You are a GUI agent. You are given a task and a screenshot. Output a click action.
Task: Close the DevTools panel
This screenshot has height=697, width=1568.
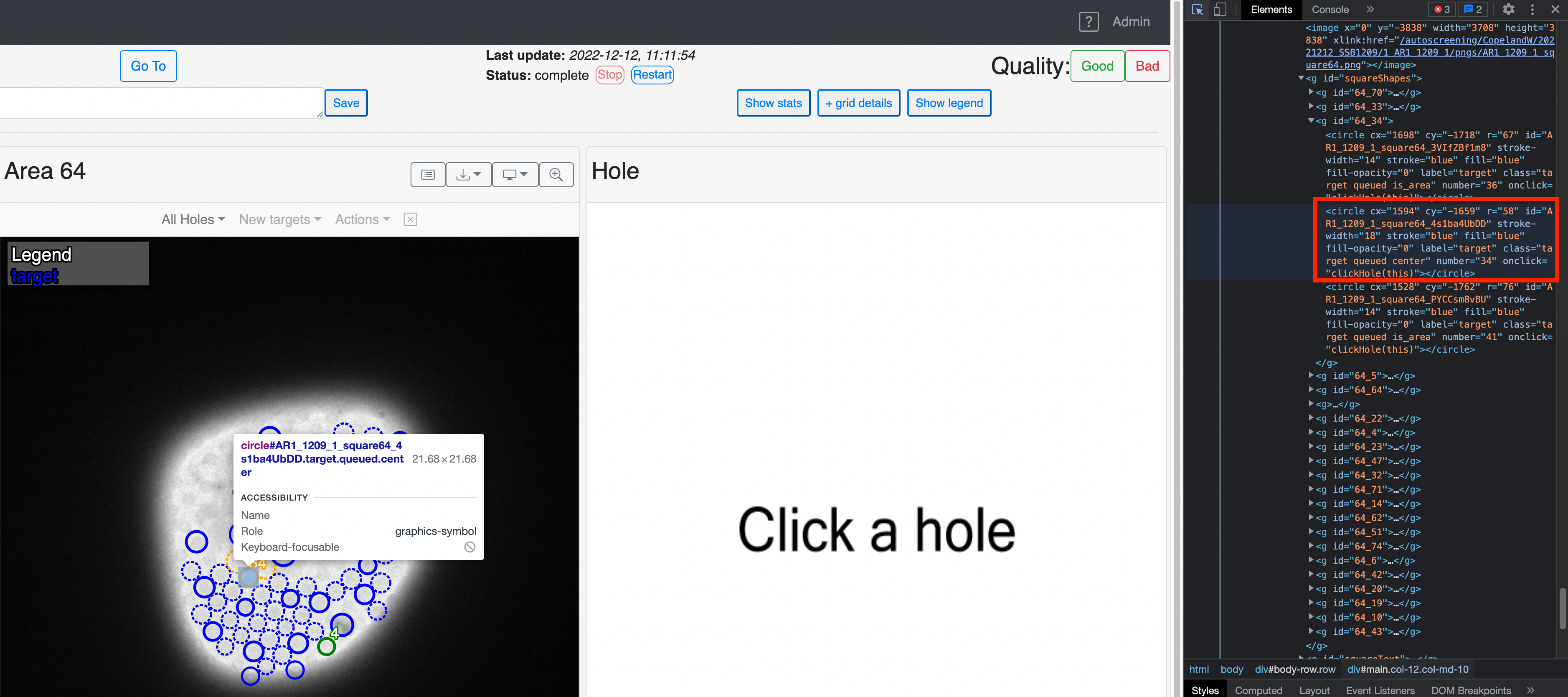[1555, 9]
